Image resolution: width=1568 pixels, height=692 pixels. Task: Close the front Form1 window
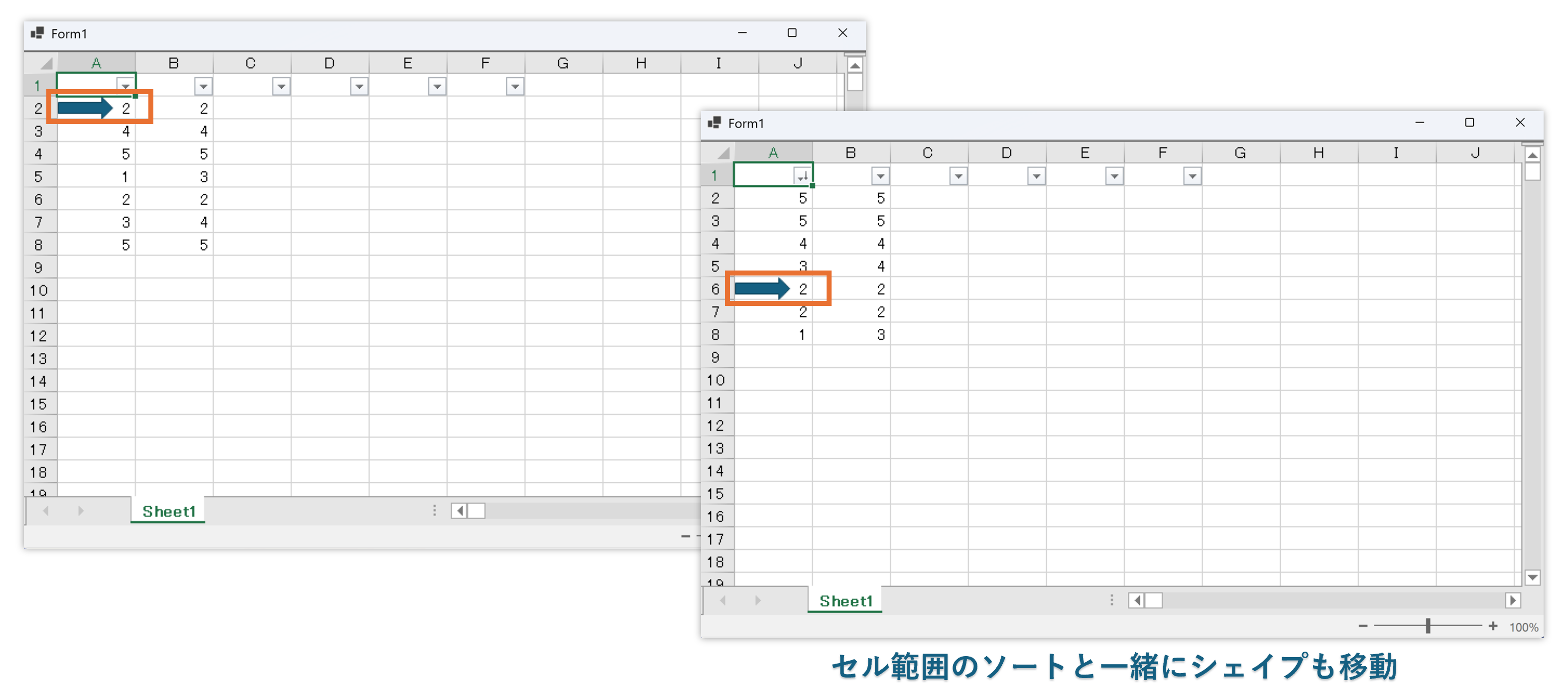[x=1520, y=123]
